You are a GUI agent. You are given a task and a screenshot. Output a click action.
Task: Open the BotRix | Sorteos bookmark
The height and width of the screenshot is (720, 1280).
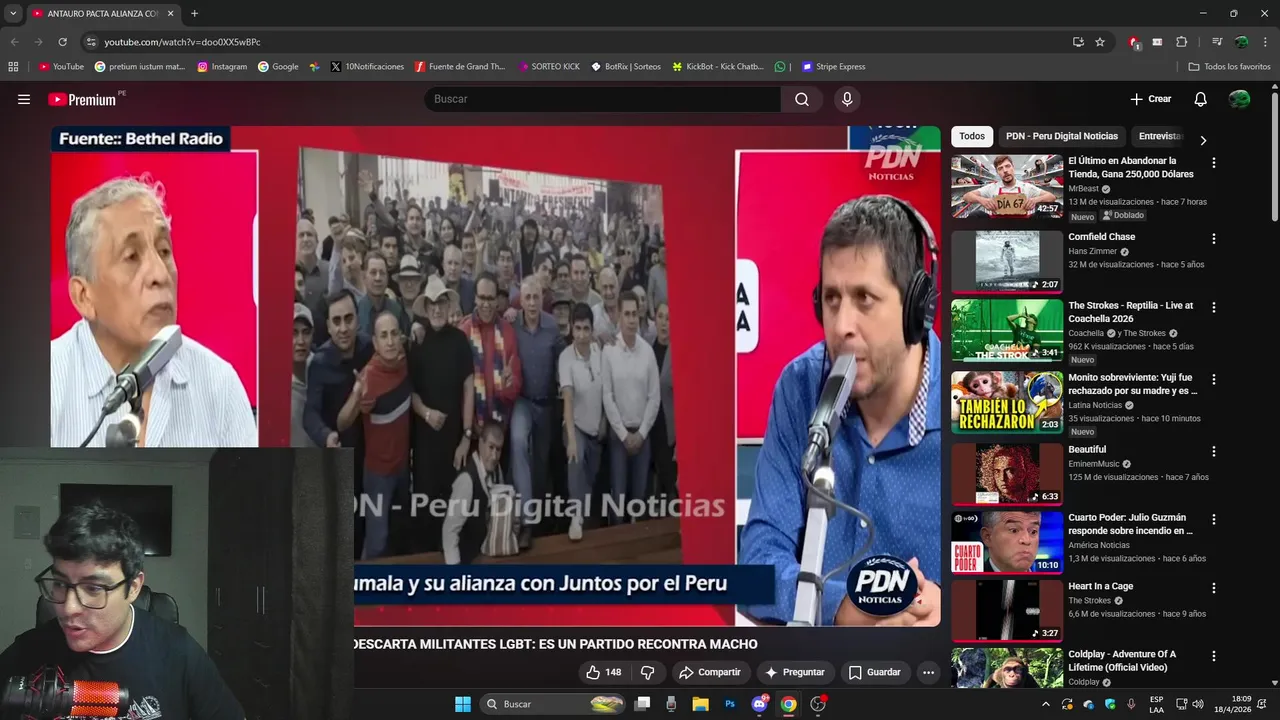(626, 67)
